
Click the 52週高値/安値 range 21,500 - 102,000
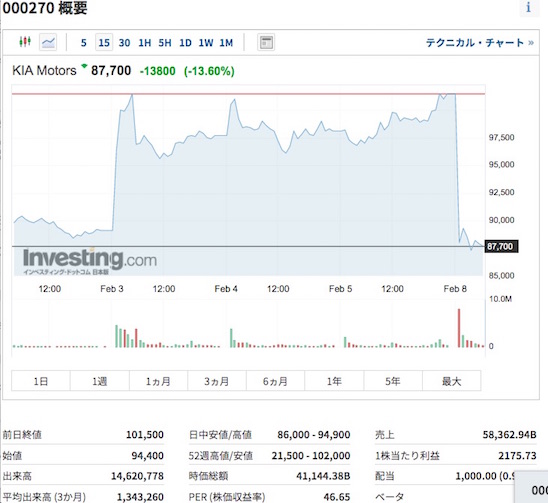pos(311,455)
